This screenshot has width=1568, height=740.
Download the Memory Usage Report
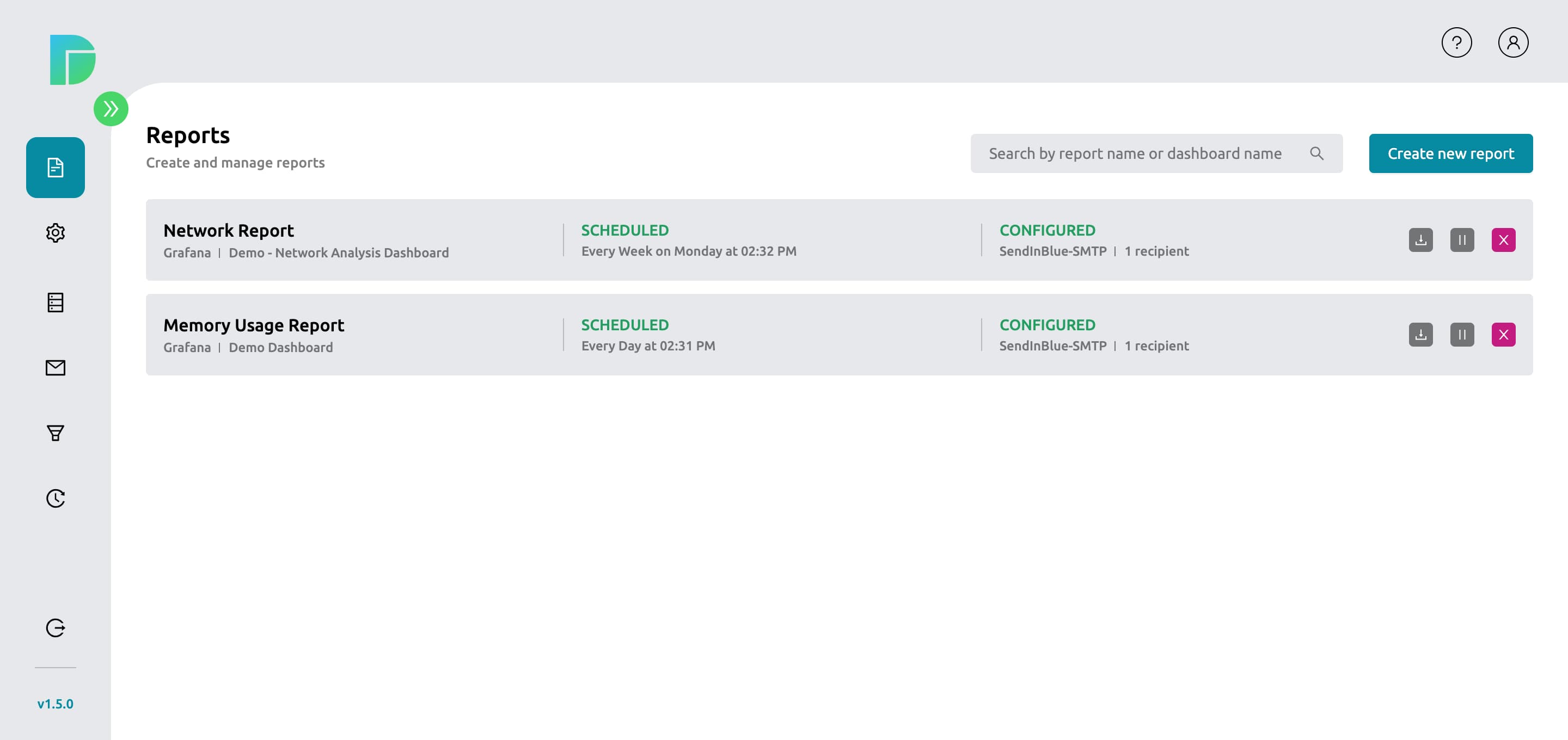coord(1420,334)
